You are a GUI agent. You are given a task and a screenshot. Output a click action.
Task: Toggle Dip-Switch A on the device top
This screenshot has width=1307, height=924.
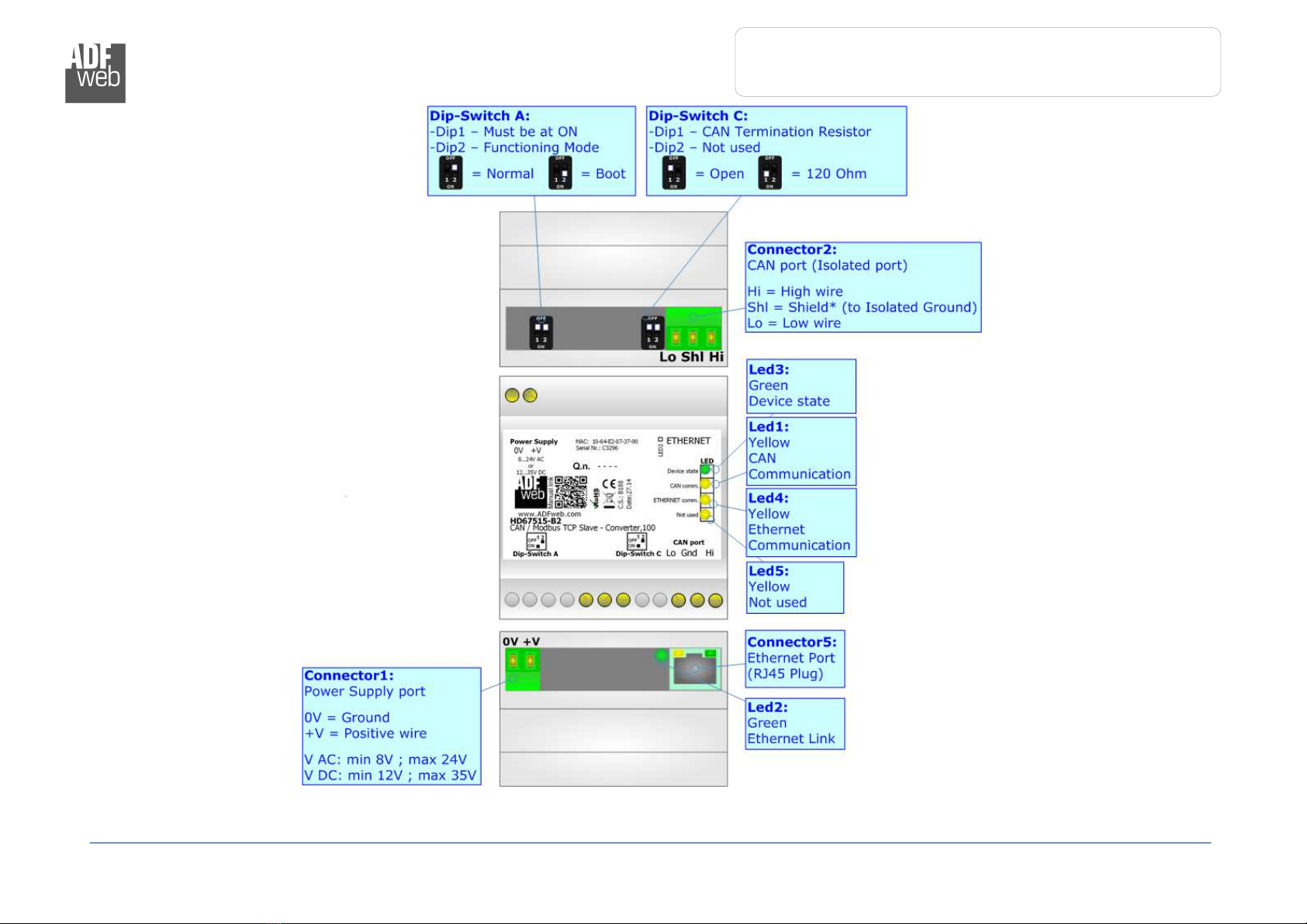pyautogui.click(x=541, y=333)
